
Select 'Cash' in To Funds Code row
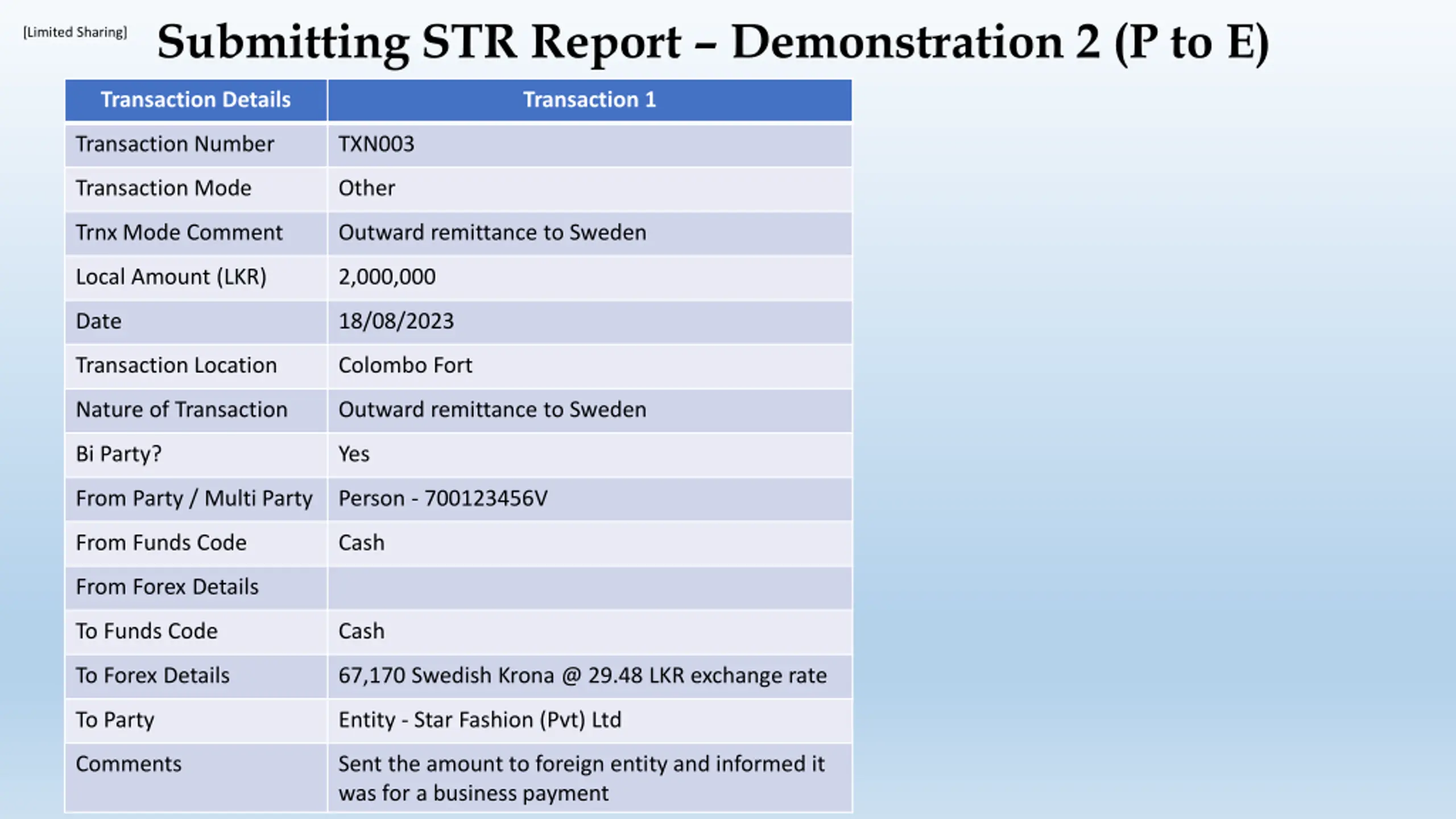pyautogui.click(x=362, y=632)
